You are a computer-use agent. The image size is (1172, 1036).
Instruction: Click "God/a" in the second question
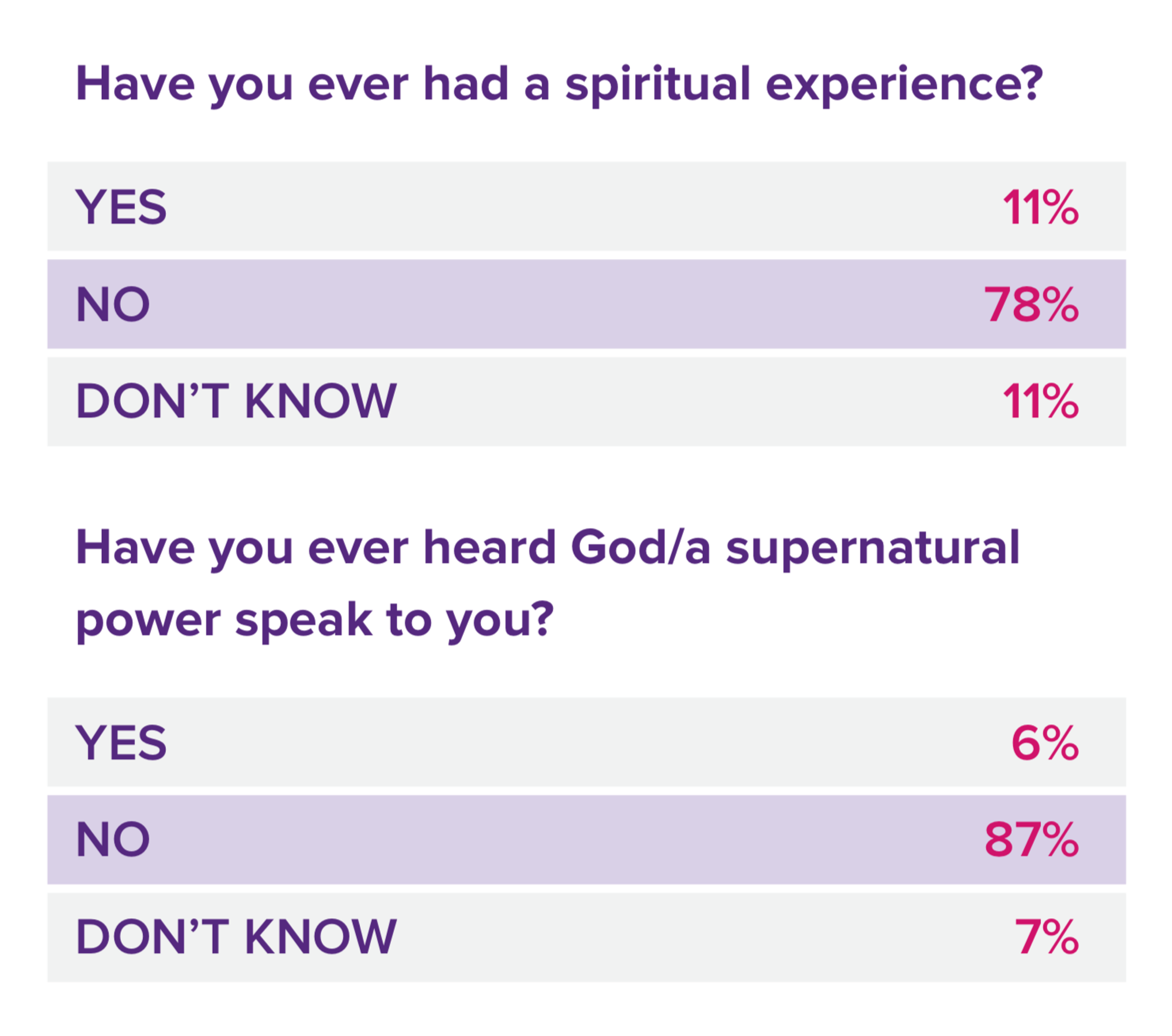pos(640,548)
